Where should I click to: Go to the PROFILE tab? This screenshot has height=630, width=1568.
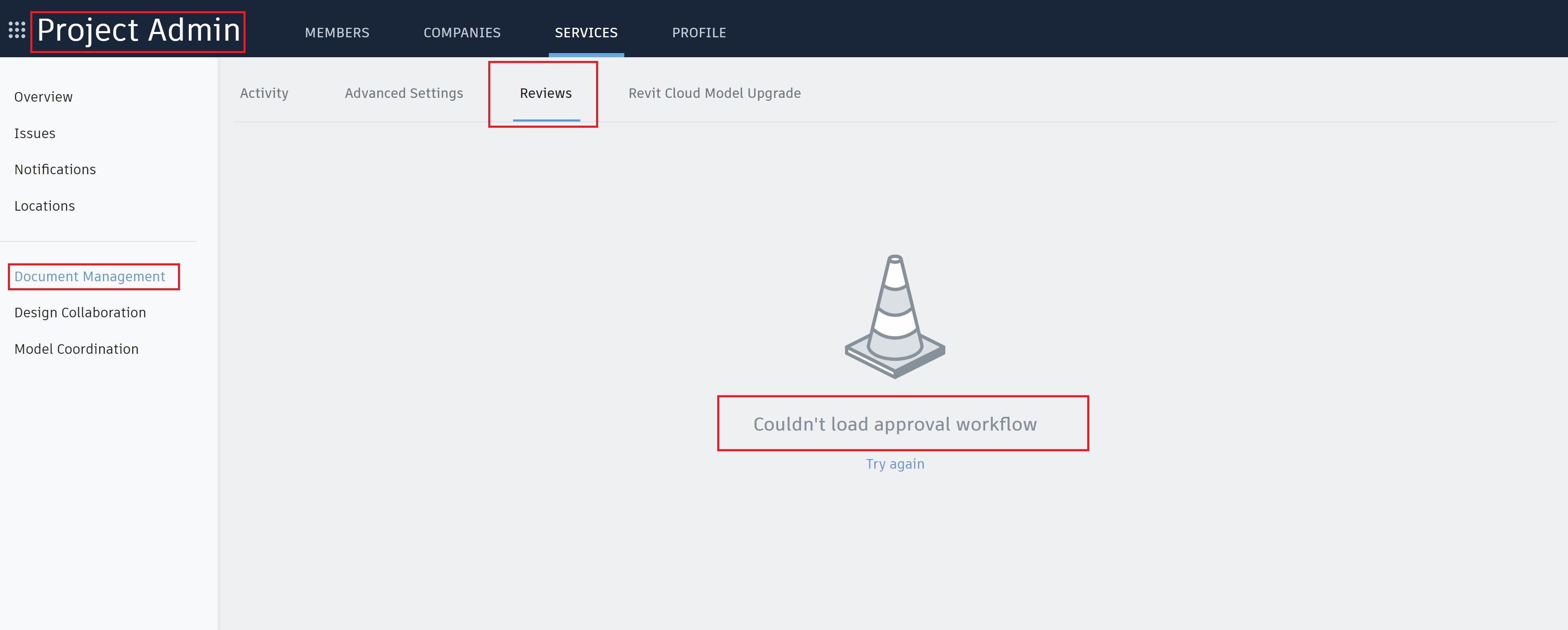[x=699, y=33]
